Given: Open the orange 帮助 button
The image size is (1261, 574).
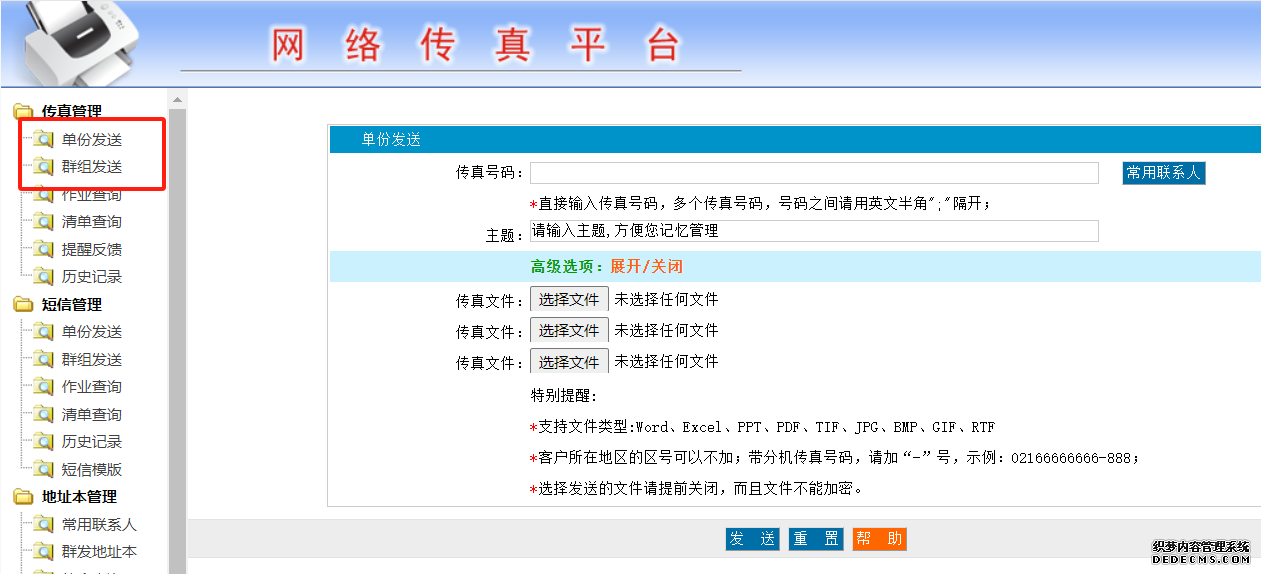Looking at the screenshot, I should coord(879,539).
